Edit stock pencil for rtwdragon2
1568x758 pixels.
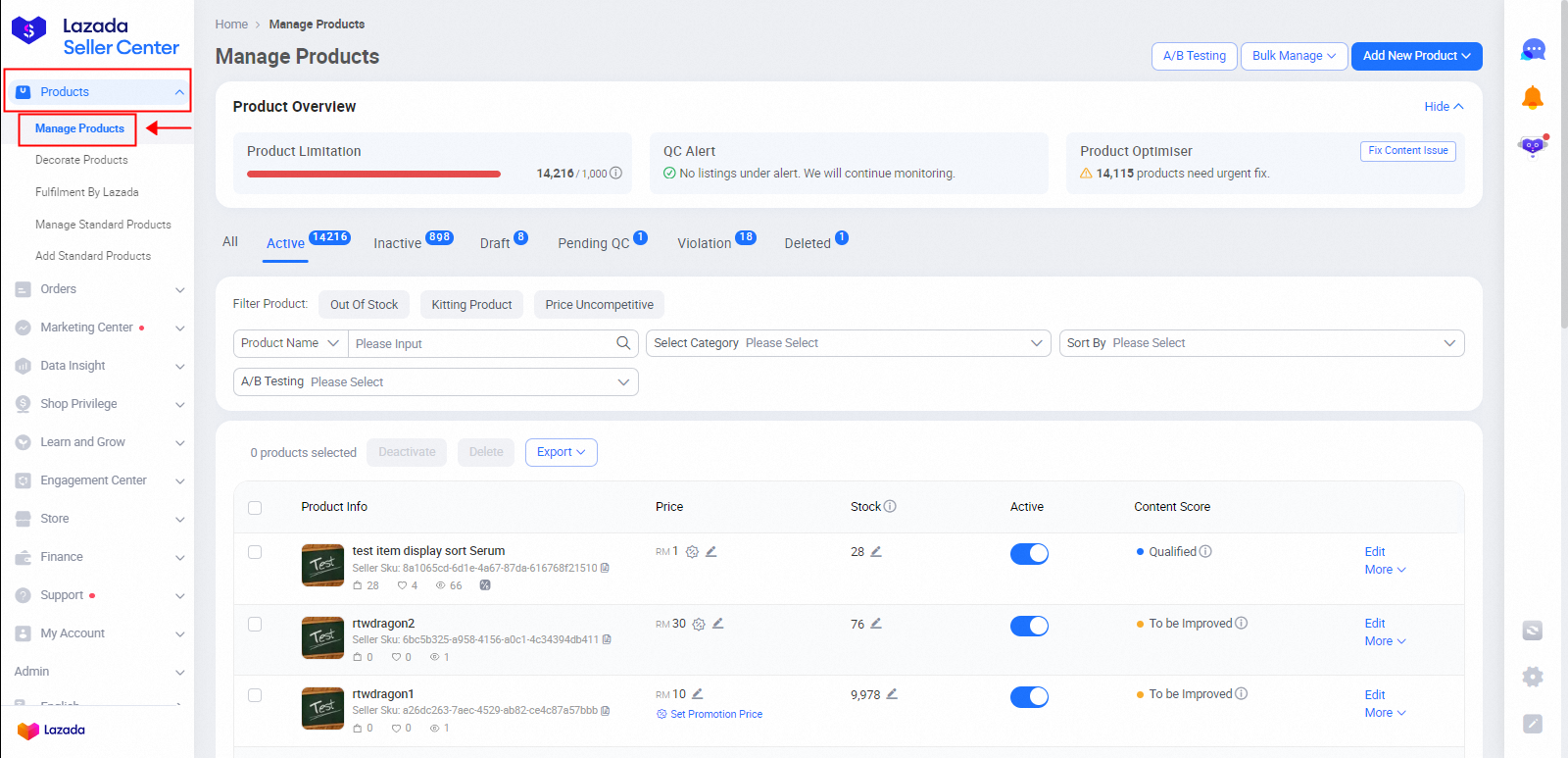(876, 624)
